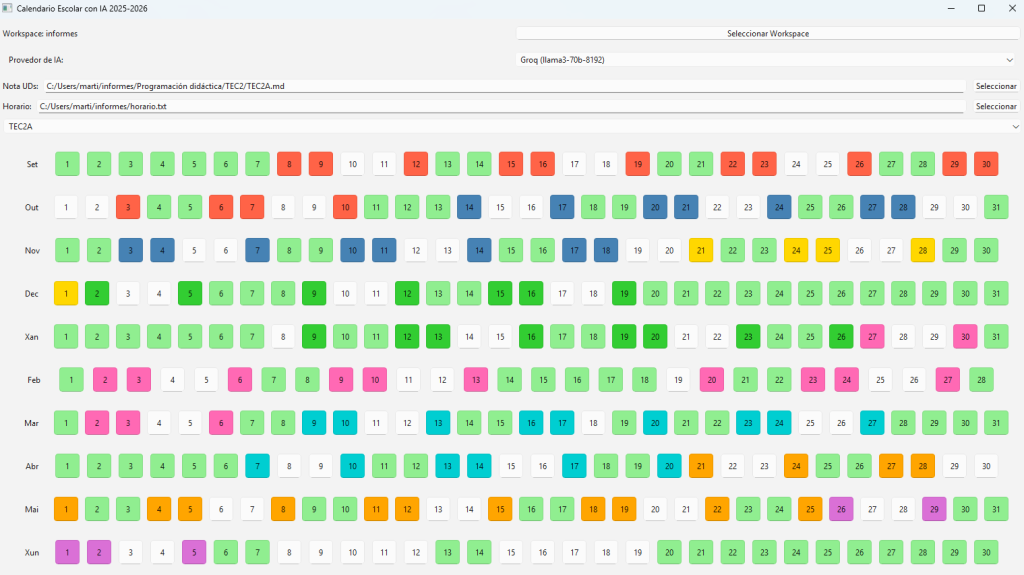Focus the Nota UDs file path field

504,86
